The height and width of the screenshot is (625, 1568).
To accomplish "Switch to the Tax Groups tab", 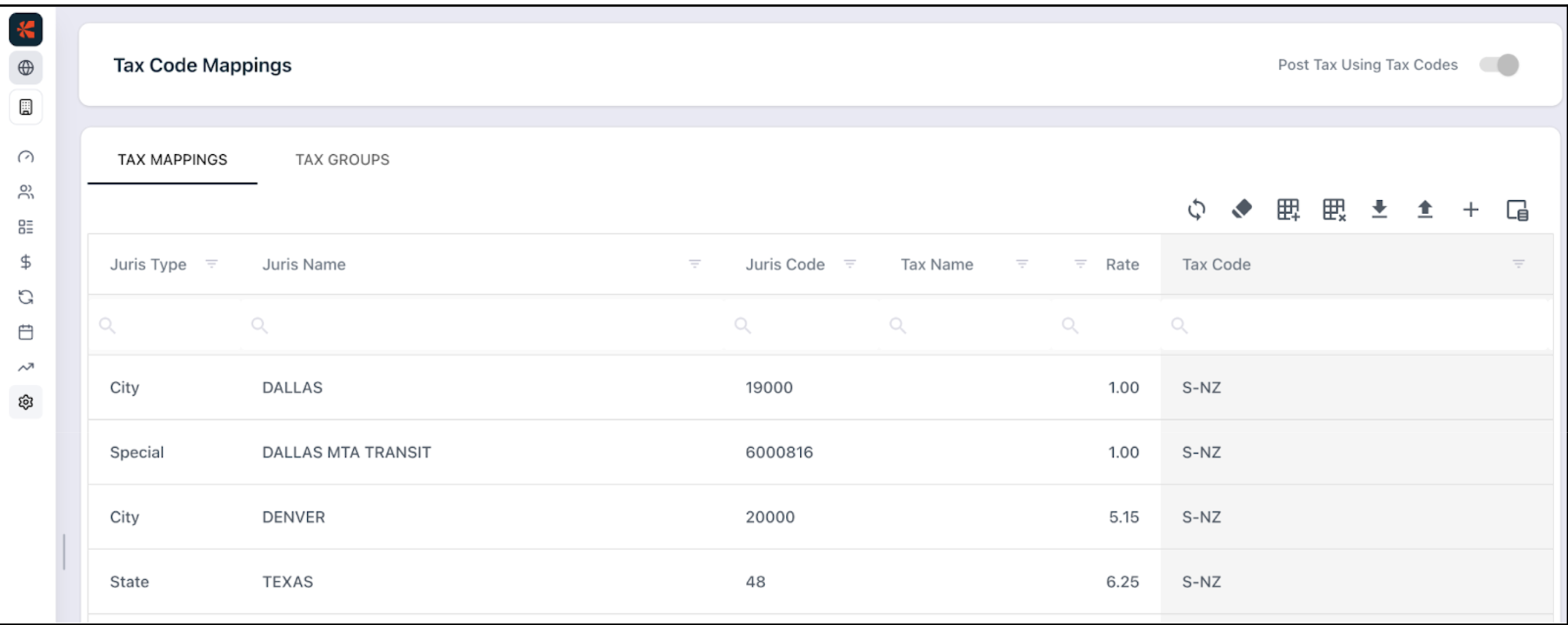I will pos(342,160).
